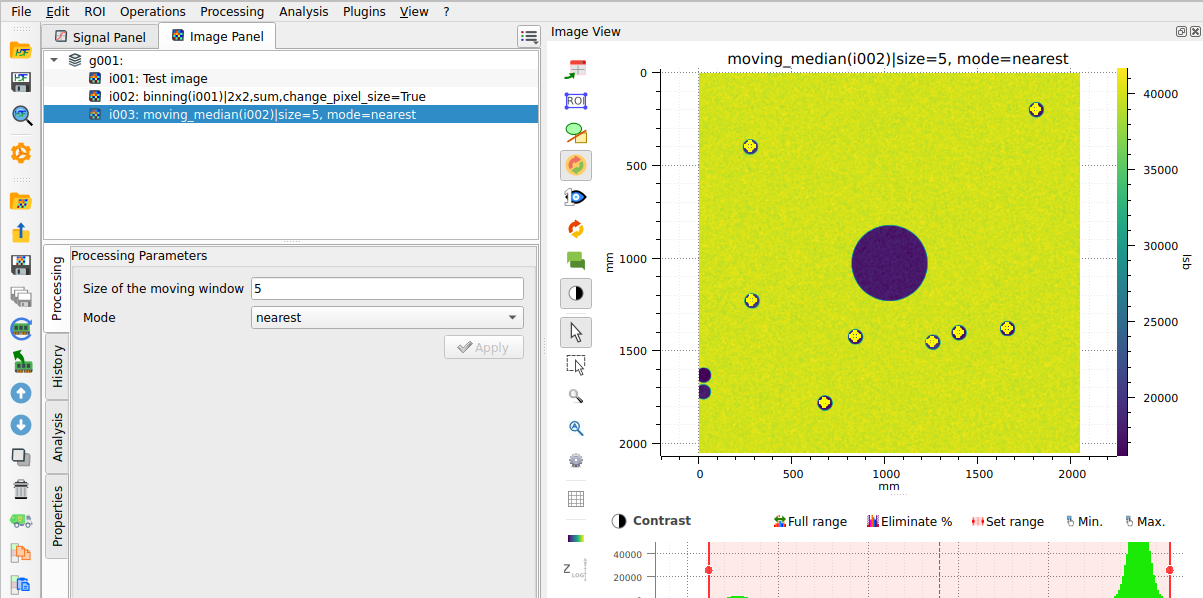This screenshot has height=598, width=1203.
Task: Select the History vertical tab
Action: coord(58,367)
